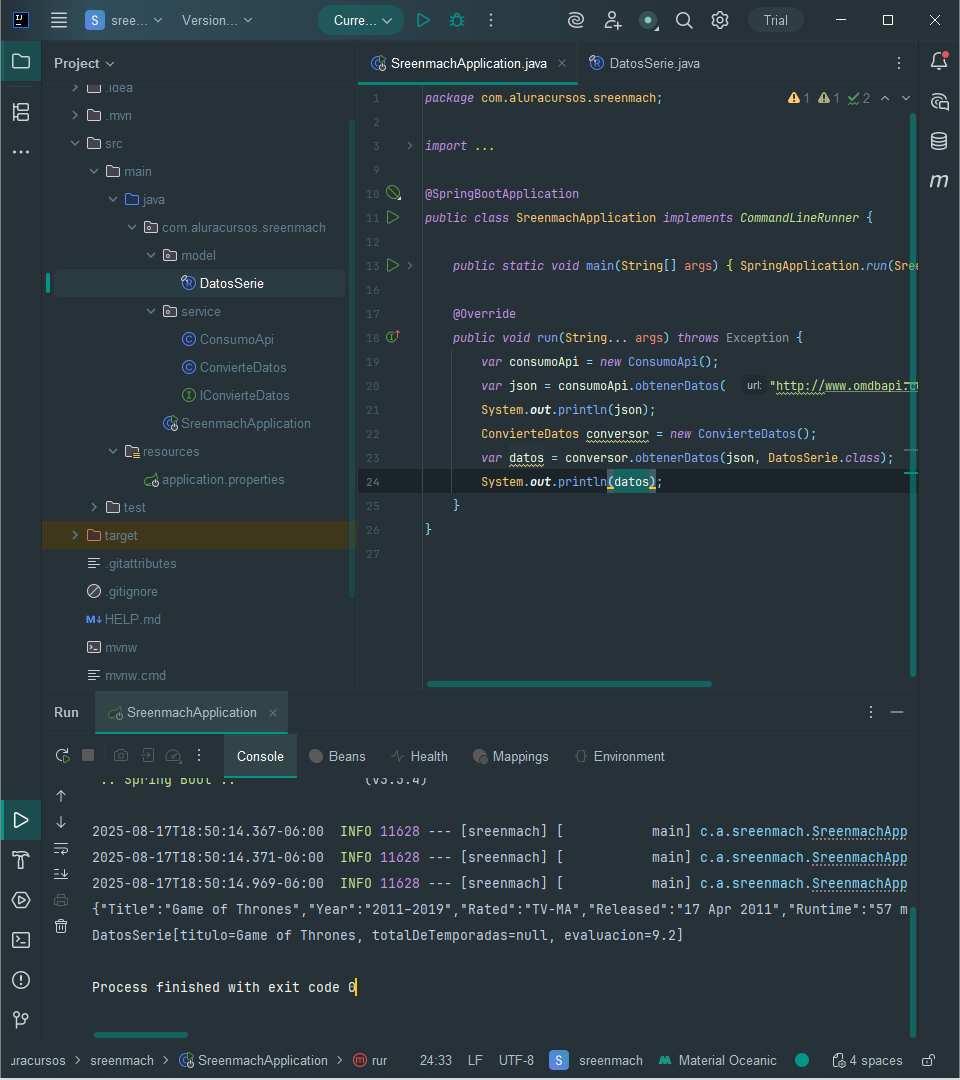Screen dimensions: 960x1080
Task: Collapse the model package
Action: tap(151, 255)
